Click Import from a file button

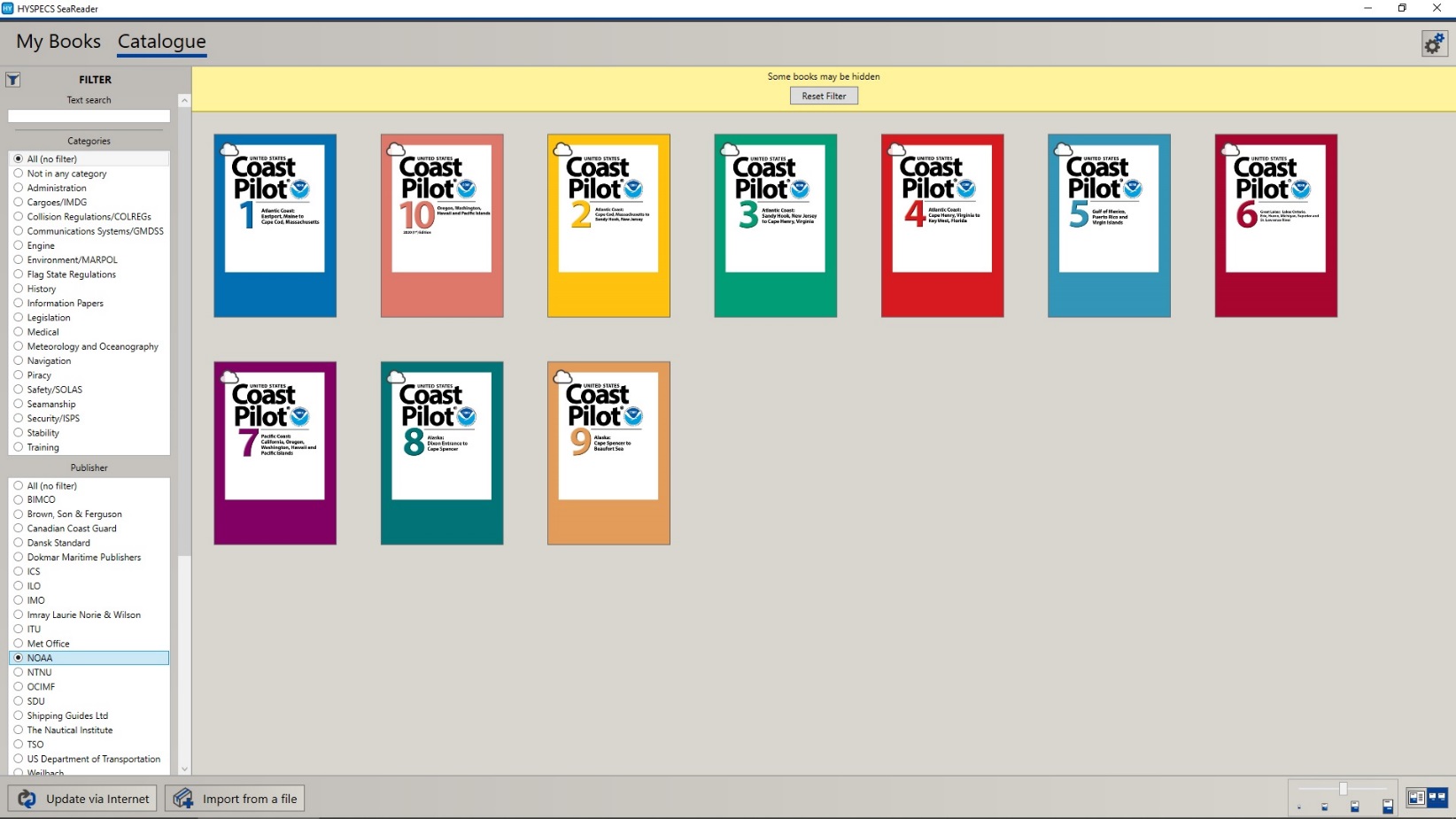[235, 799]
